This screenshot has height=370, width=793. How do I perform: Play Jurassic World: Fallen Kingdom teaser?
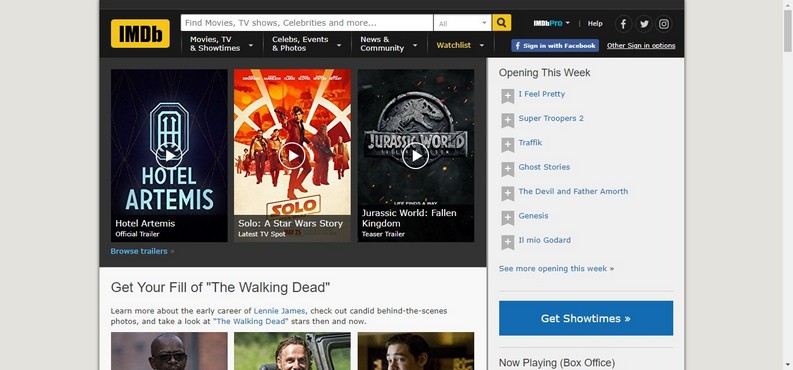pos(415,155)
